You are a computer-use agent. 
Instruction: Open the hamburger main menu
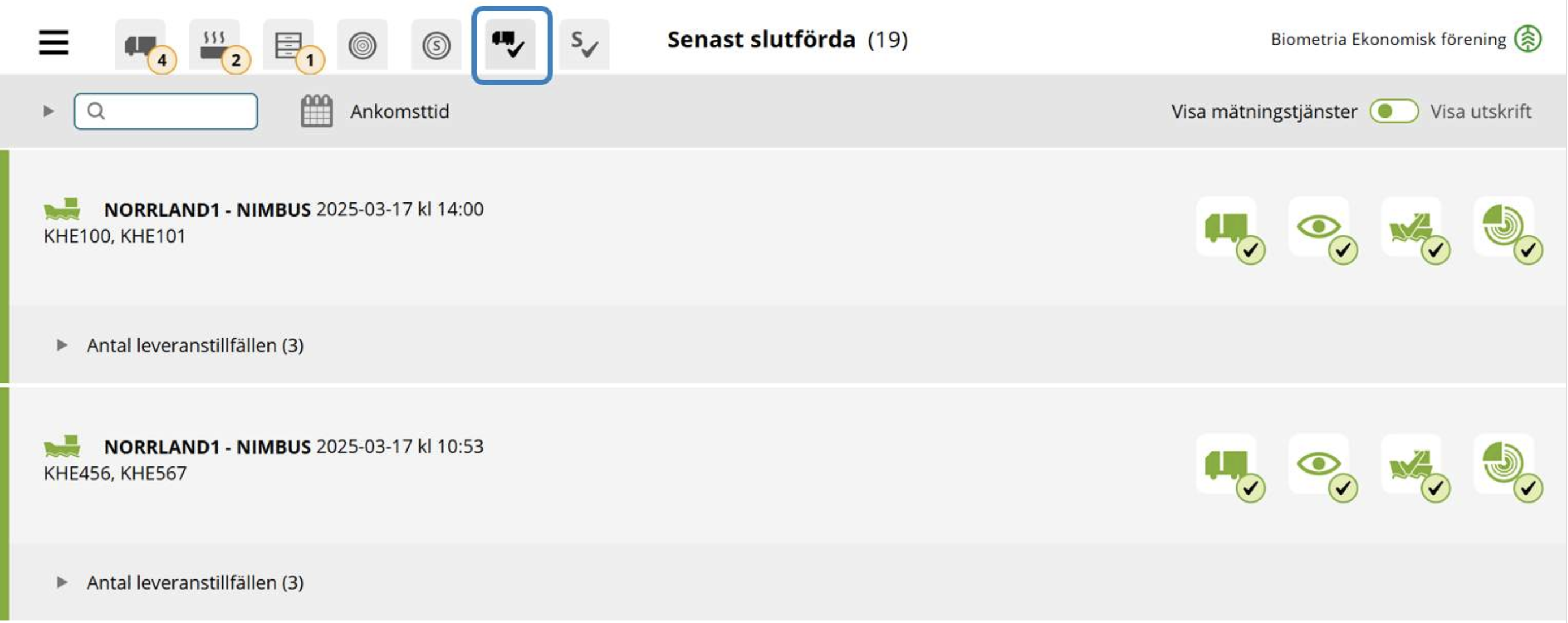tap(54, 42)
